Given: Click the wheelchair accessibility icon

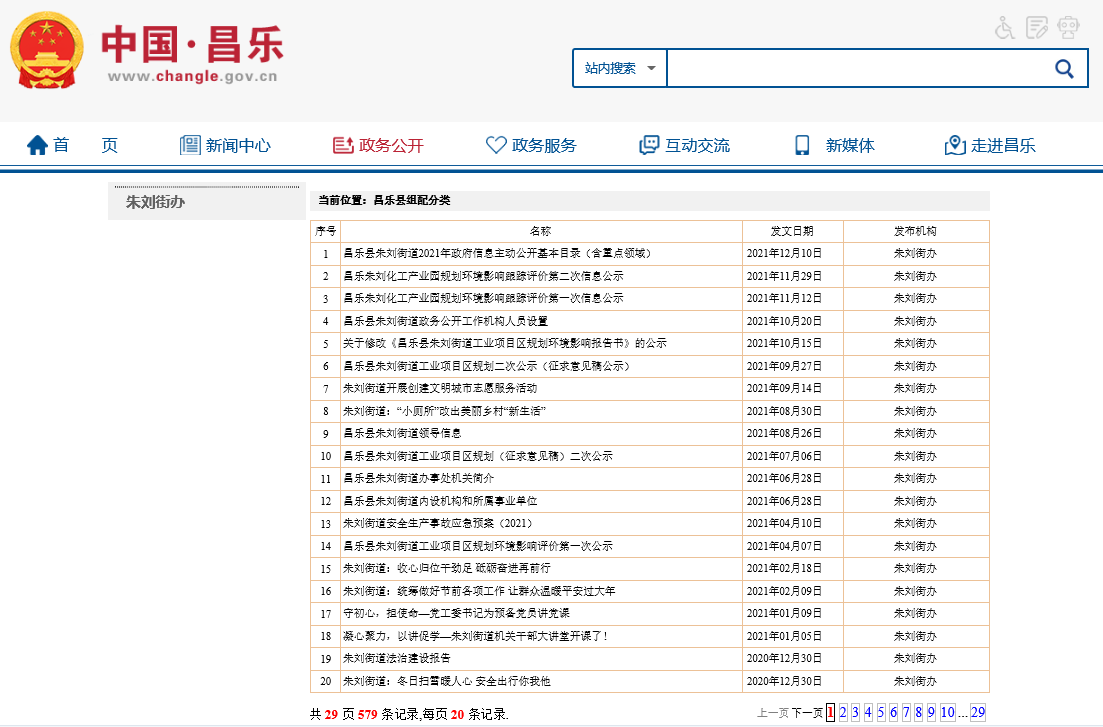Looking at the screenshot, I should (1005, 28).
